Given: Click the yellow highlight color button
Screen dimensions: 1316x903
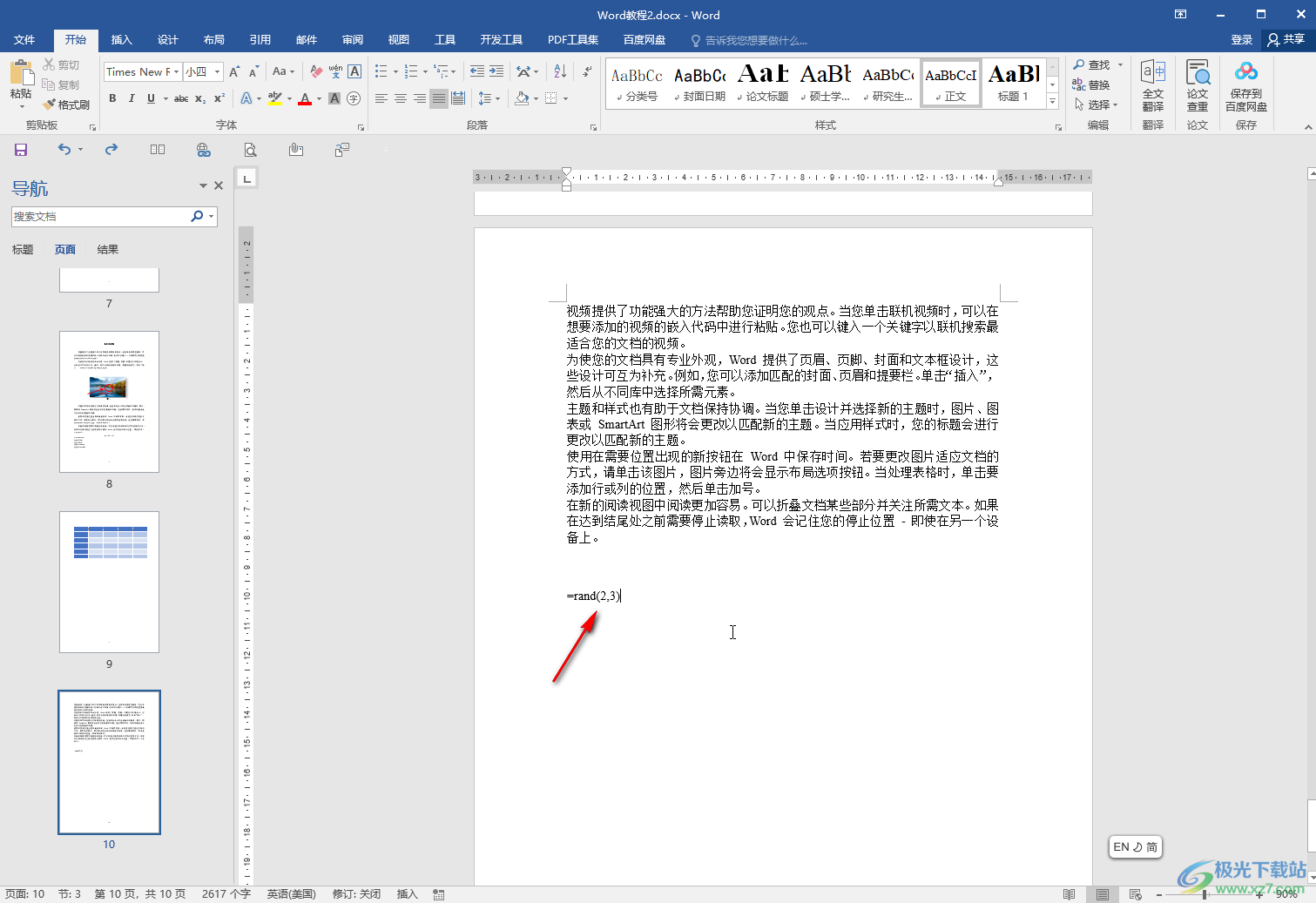Looking at the screenshot, I should 275,98.
